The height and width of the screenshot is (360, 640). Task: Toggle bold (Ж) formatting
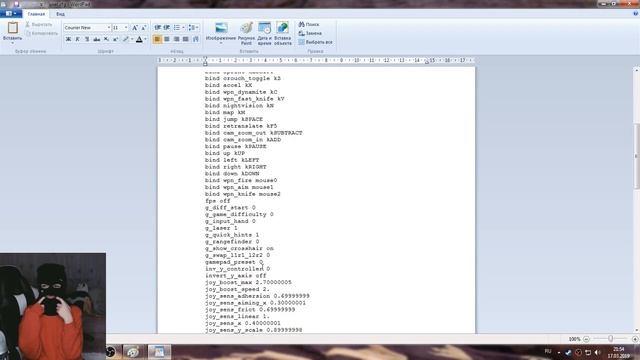tap(68, 39)
